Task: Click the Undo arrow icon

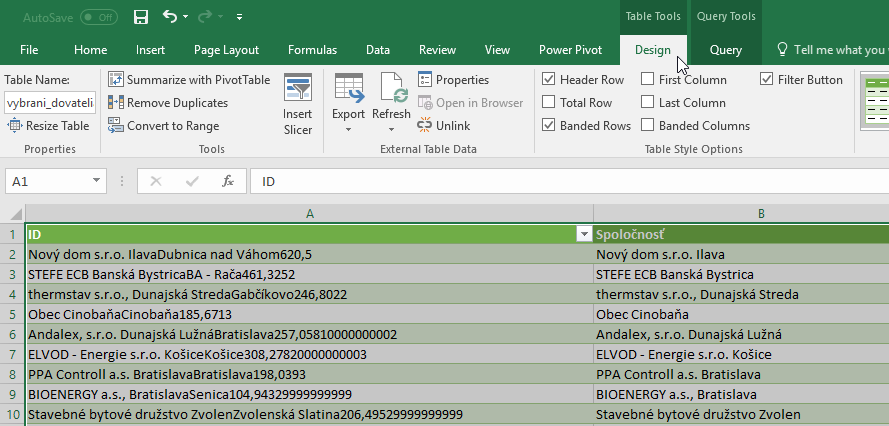Action: coord(170,16)
